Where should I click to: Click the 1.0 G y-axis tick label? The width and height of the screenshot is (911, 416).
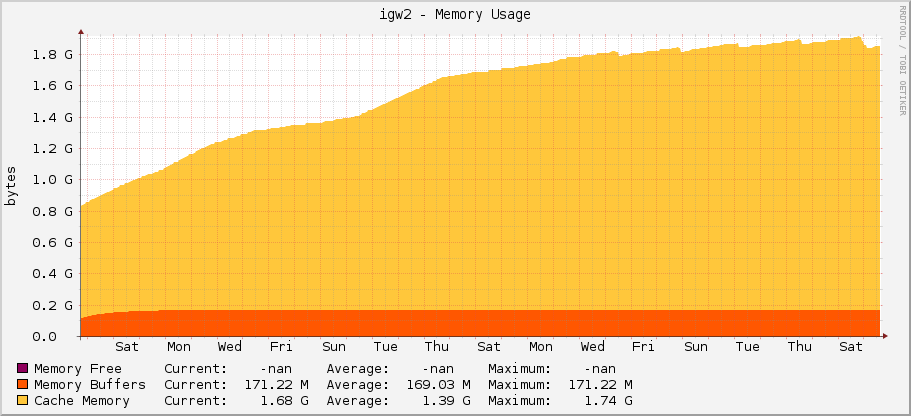[54, 180]
